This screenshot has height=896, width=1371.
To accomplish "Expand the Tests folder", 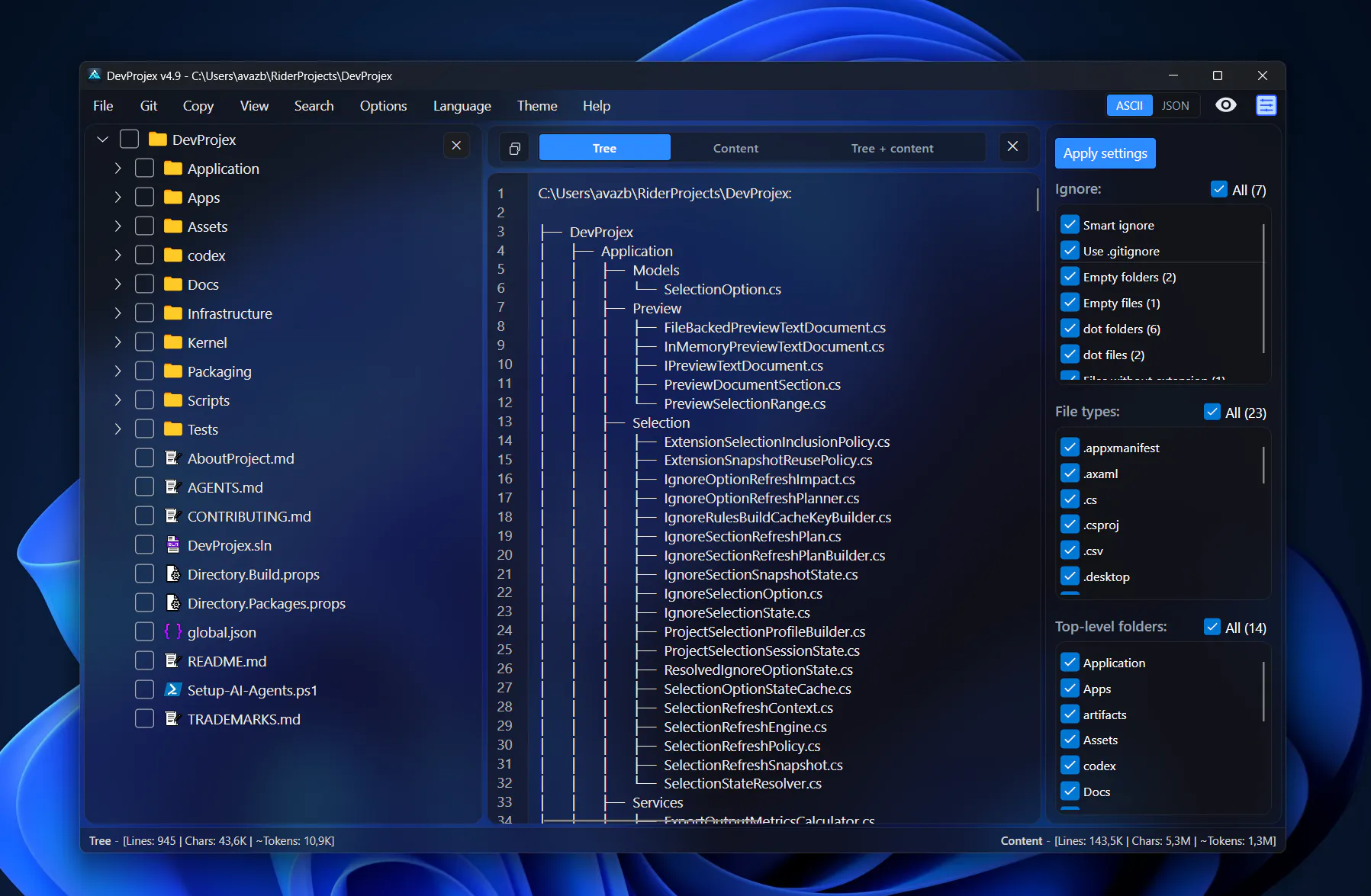I will pos(117,429).
